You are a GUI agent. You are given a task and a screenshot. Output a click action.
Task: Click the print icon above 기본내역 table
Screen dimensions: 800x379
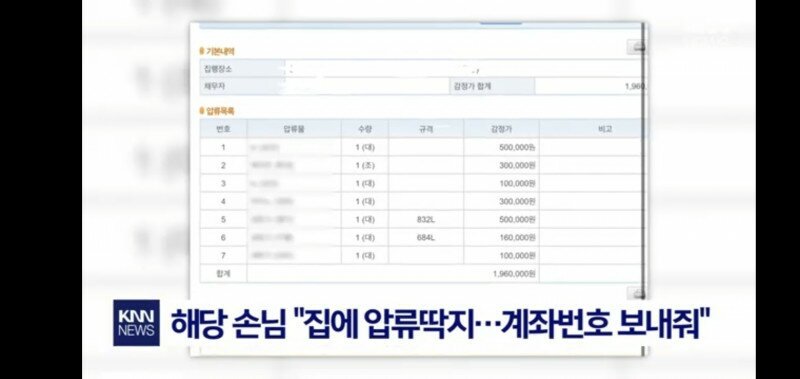point(636,47)
